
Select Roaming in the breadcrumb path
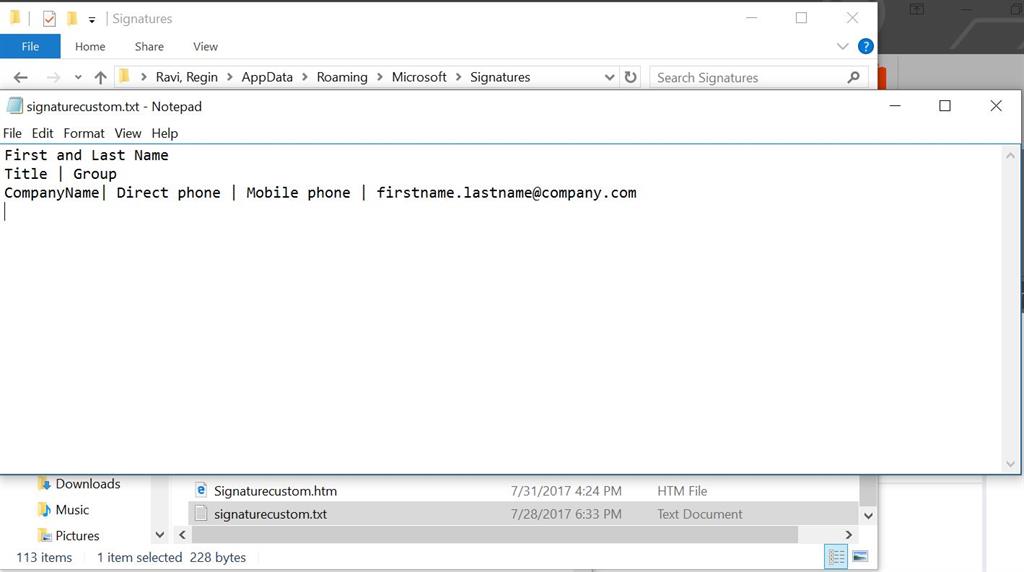point(342,77)
